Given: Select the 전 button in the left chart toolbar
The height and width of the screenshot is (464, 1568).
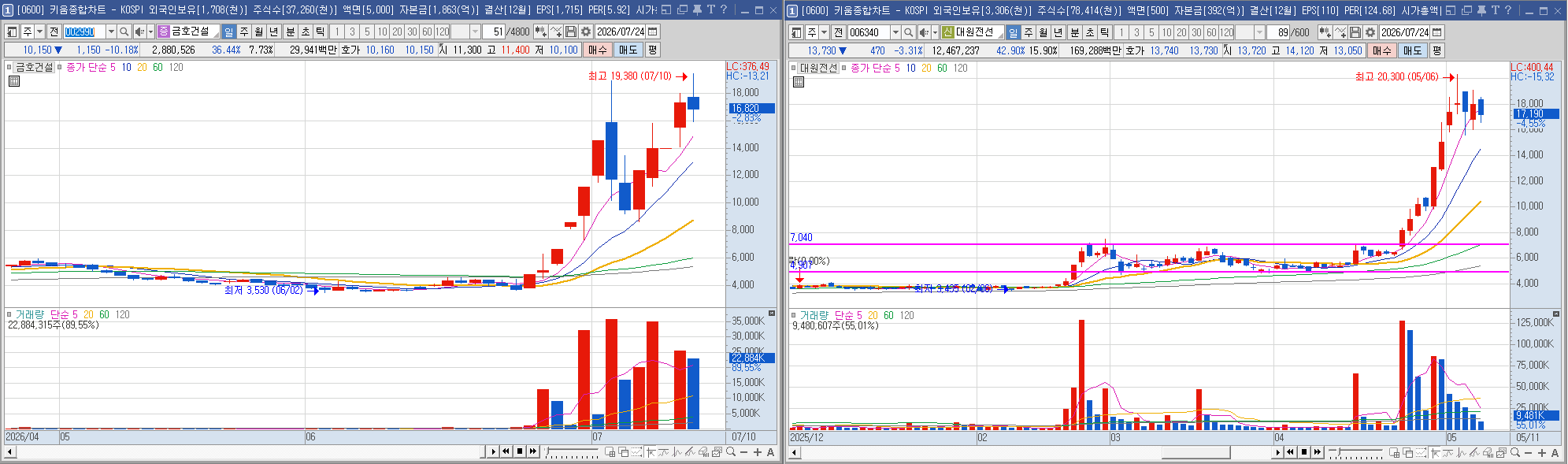Looking at the screenshot, I should 54,32.
